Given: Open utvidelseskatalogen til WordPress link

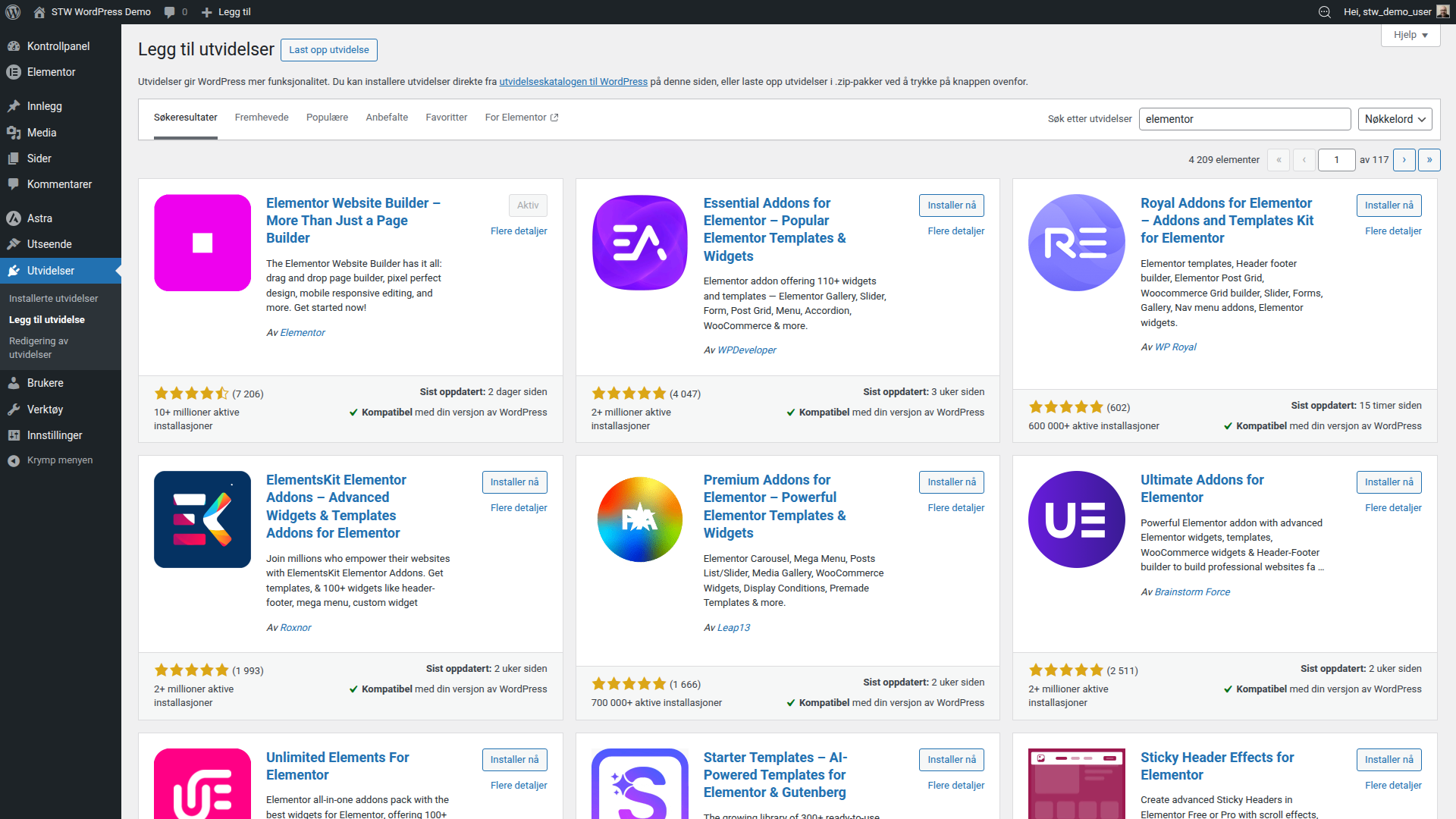Looking at the screenshot, I should (x=573, y=82).
